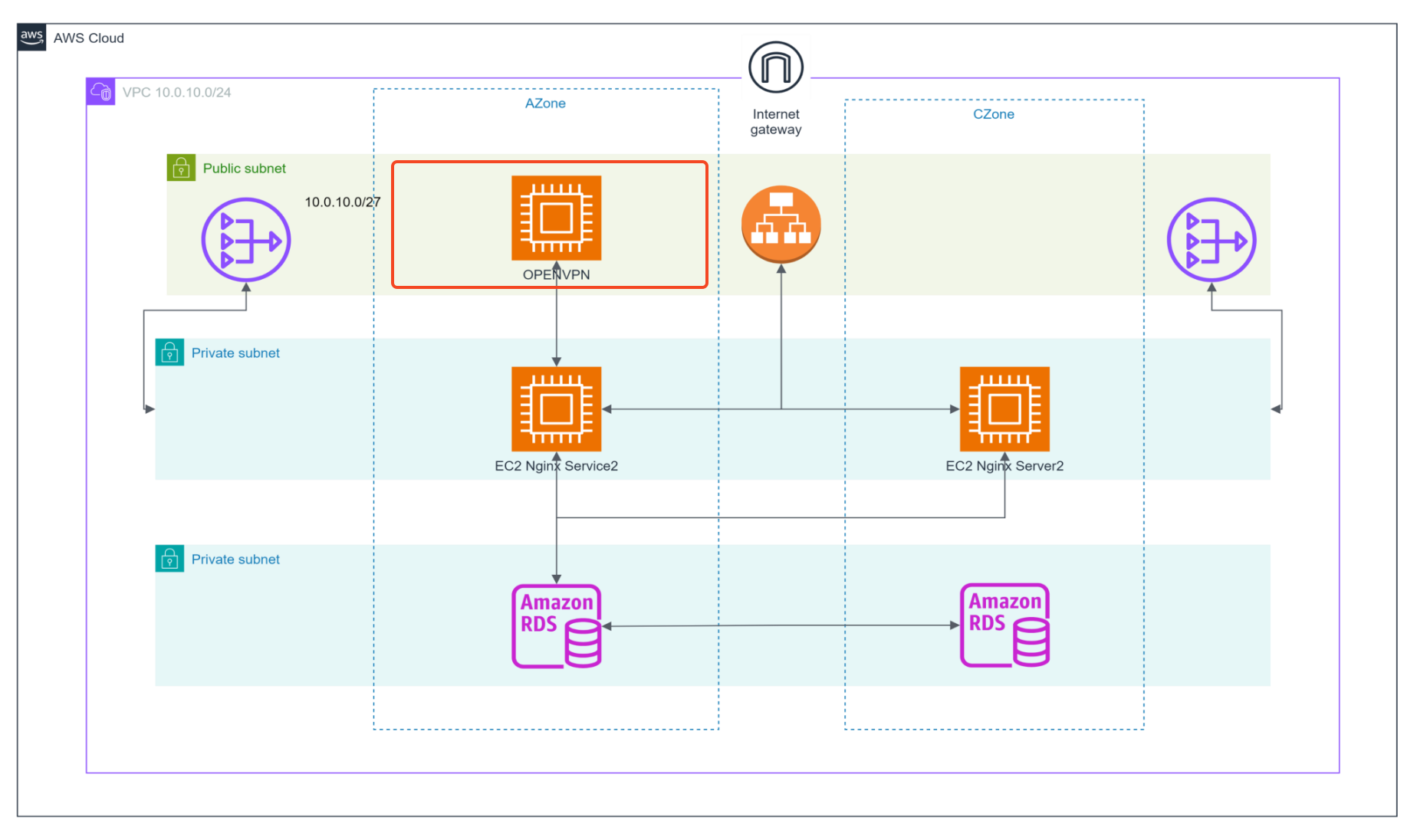Click the AWS logo icon
This screenshot has height=840, width=1417.
click(x=31, y=38)
